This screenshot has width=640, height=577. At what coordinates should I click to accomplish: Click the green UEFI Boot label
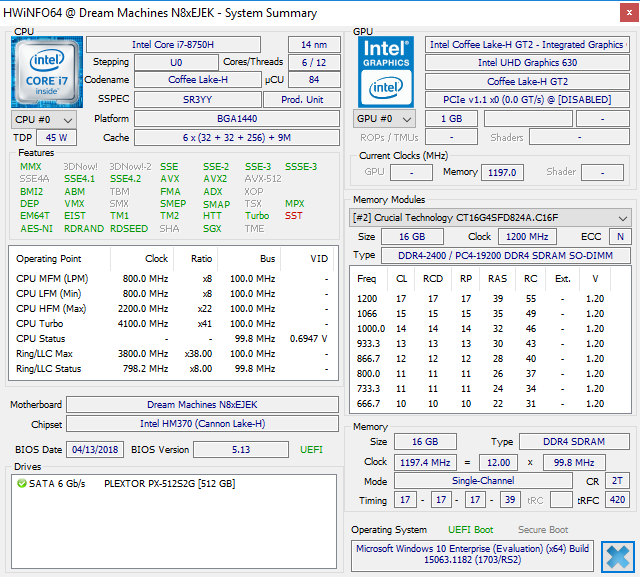point(472,529)
